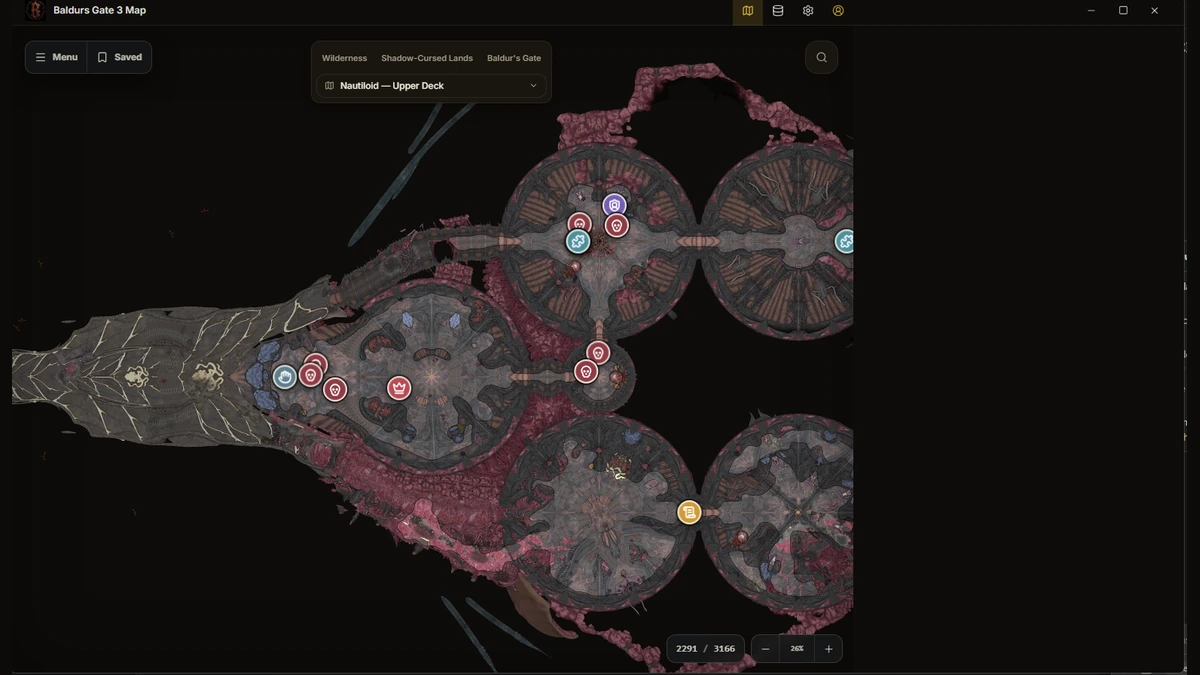Select the map view icon in the title bar
This screenshot has height=675, width=1200.
(x=747, y=11)
